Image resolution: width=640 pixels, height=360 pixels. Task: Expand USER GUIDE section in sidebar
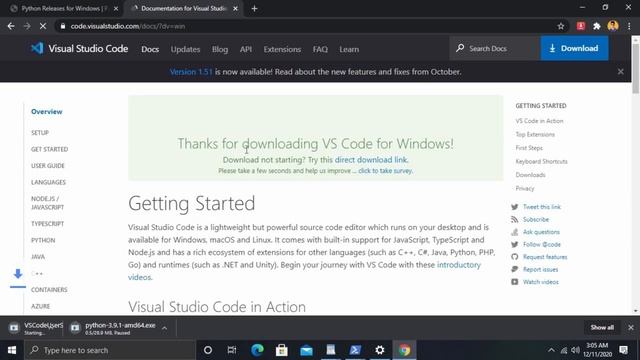[x=48, y=166]
